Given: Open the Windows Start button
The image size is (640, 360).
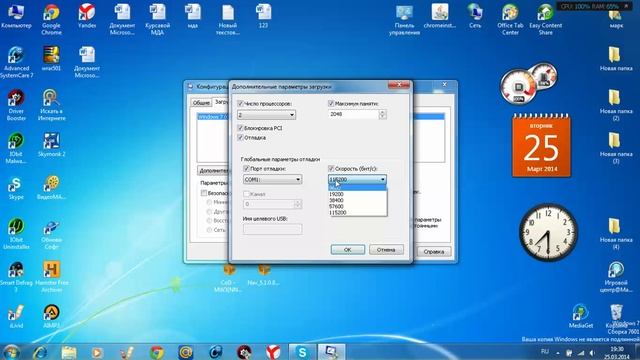Looking at the screenshot, I should (11, 352).
